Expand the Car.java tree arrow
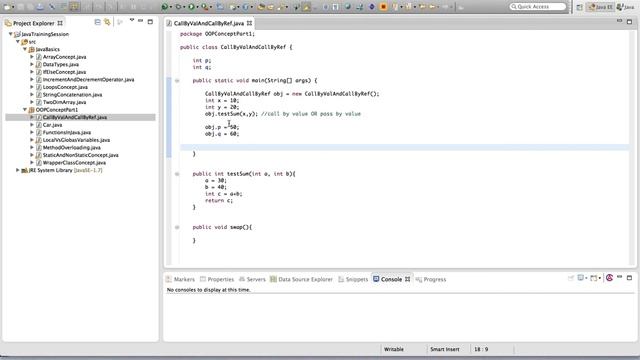Viewport: 640px width, 360px height. pyautogui.click(x=32, y=124)
